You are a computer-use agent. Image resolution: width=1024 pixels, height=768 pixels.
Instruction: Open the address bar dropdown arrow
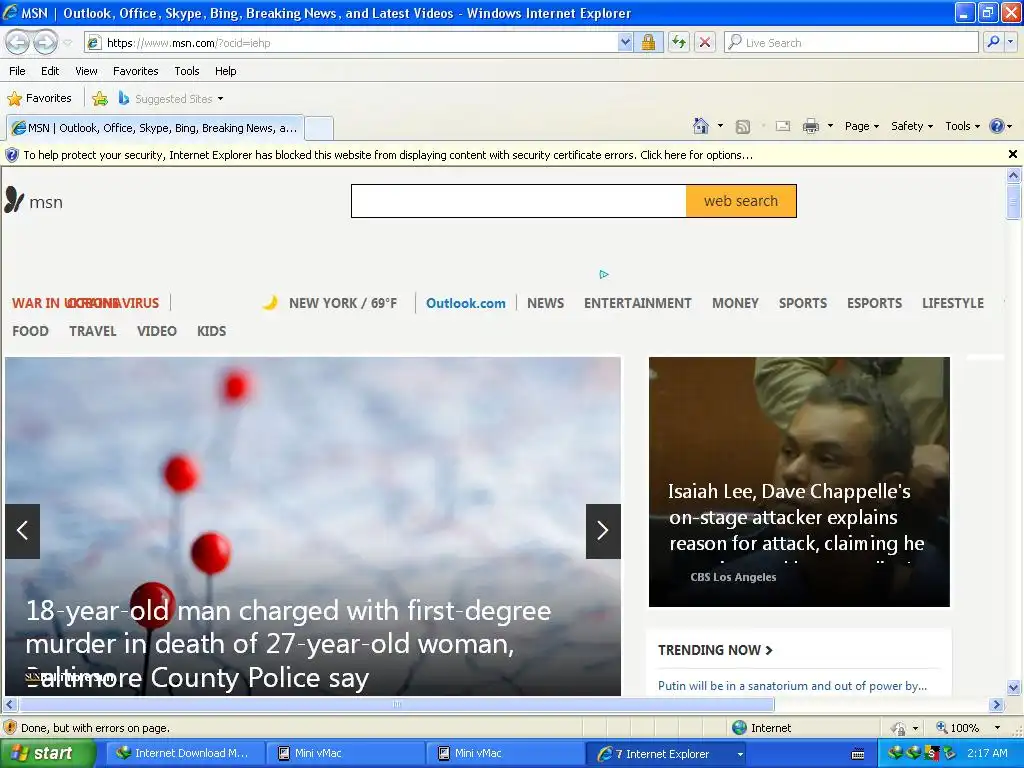(x=625, y=42)
